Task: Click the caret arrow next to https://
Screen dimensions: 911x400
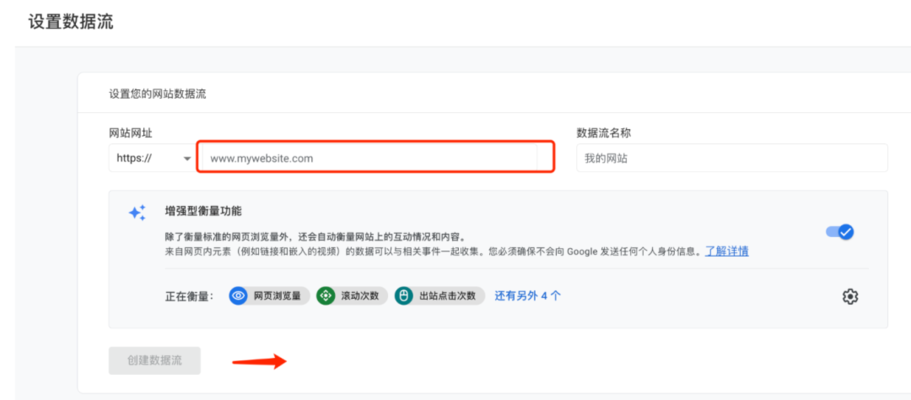Action: (x=186, y=158)
